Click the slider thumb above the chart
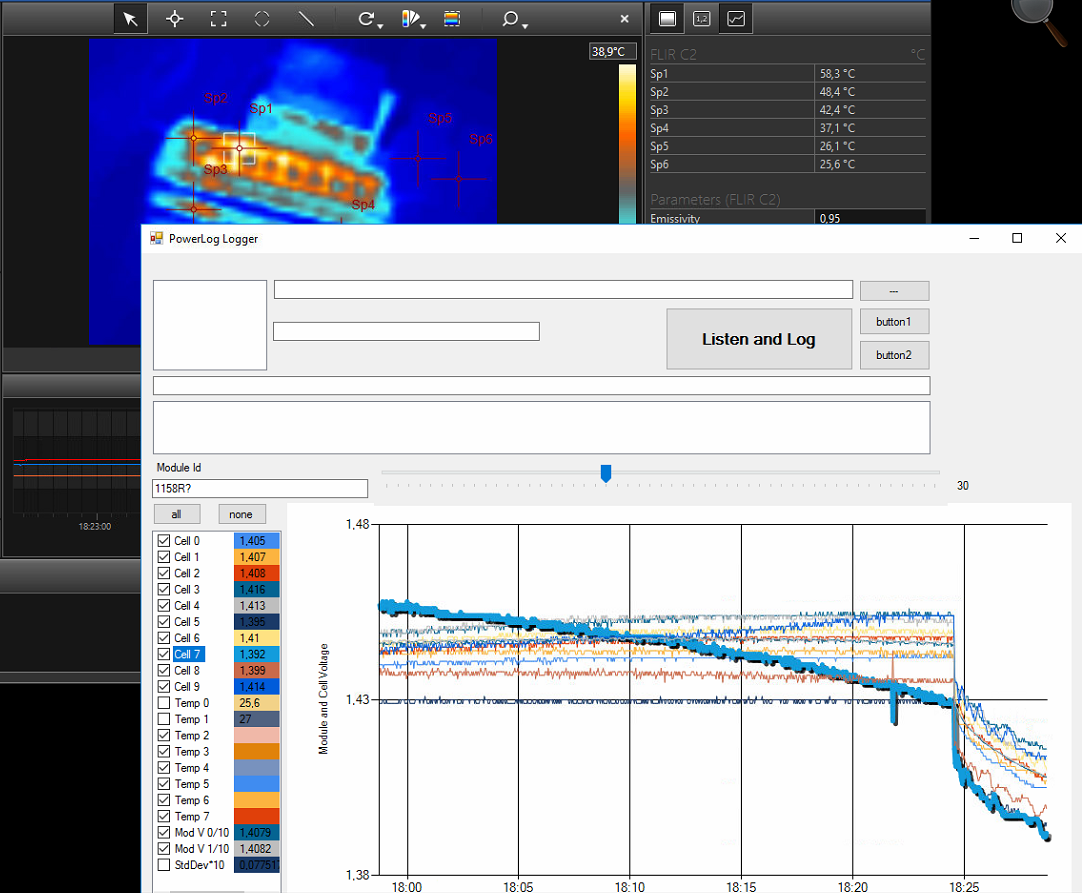 [x=606, y=473]
